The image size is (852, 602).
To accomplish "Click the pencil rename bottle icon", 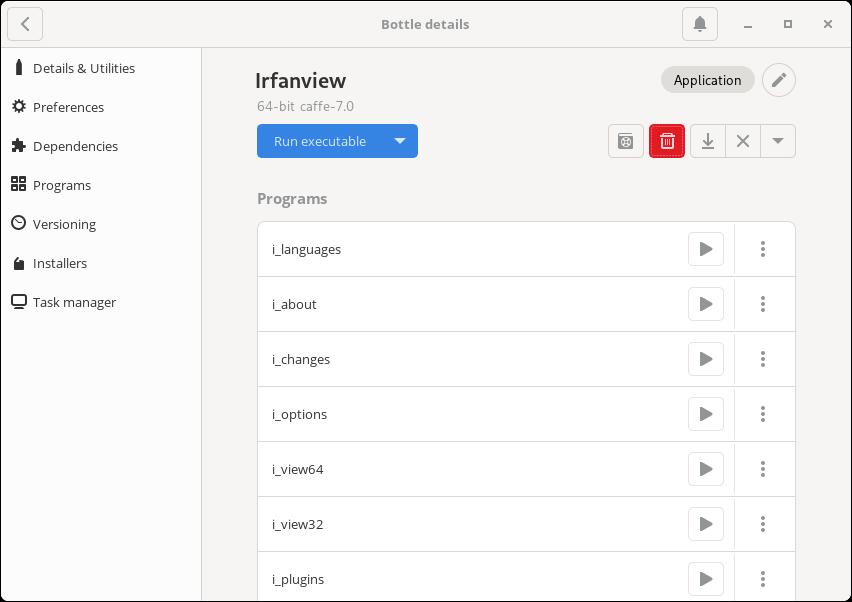I will (779, 80).
